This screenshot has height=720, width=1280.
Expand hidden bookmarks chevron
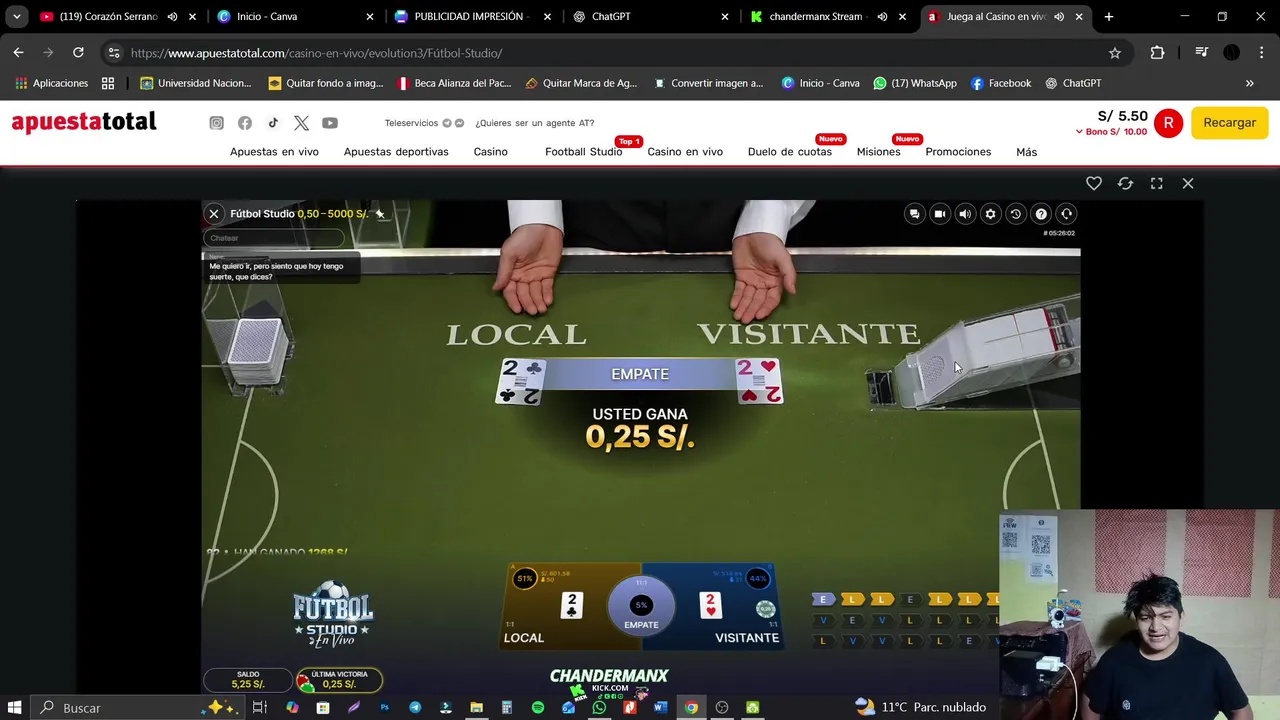(x=1249, y=83)
